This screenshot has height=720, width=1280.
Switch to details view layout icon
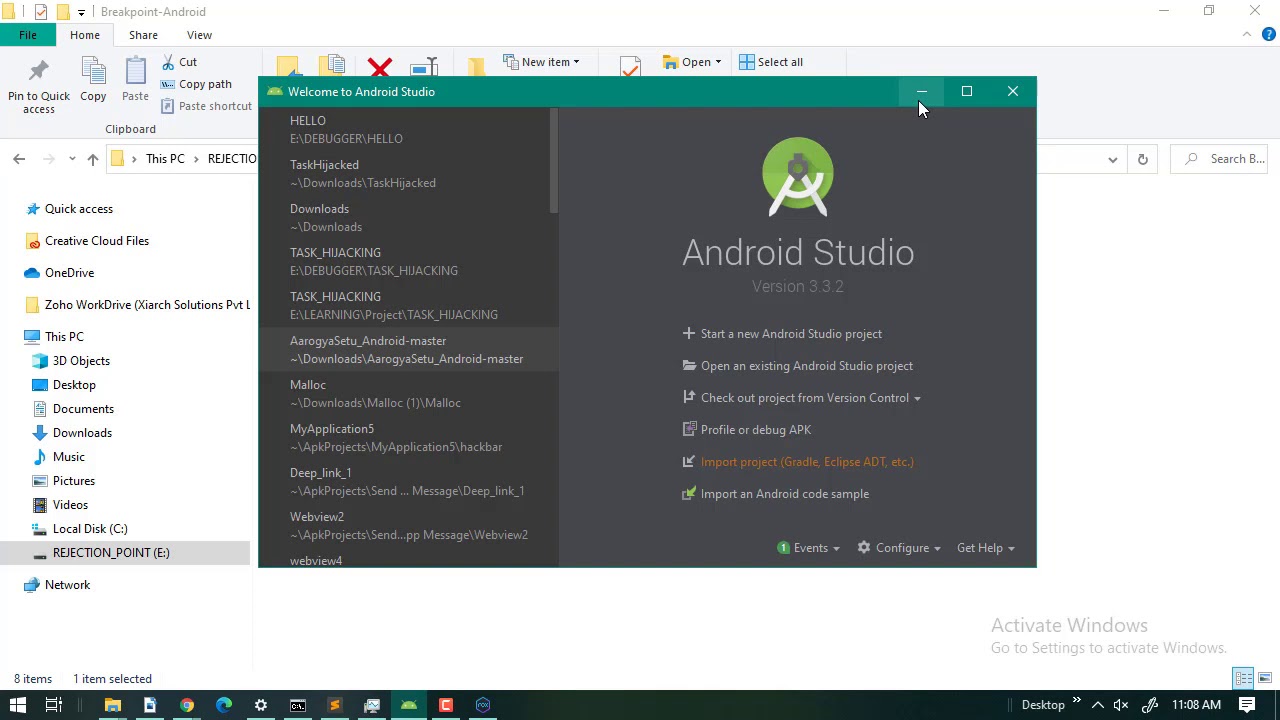[1244, 679]
